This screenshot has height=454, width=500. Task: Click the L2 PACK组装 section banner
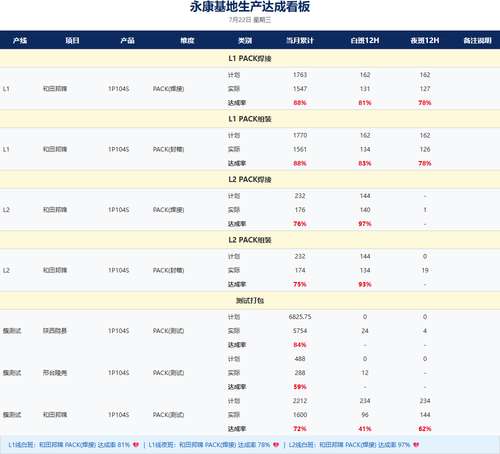250,240
